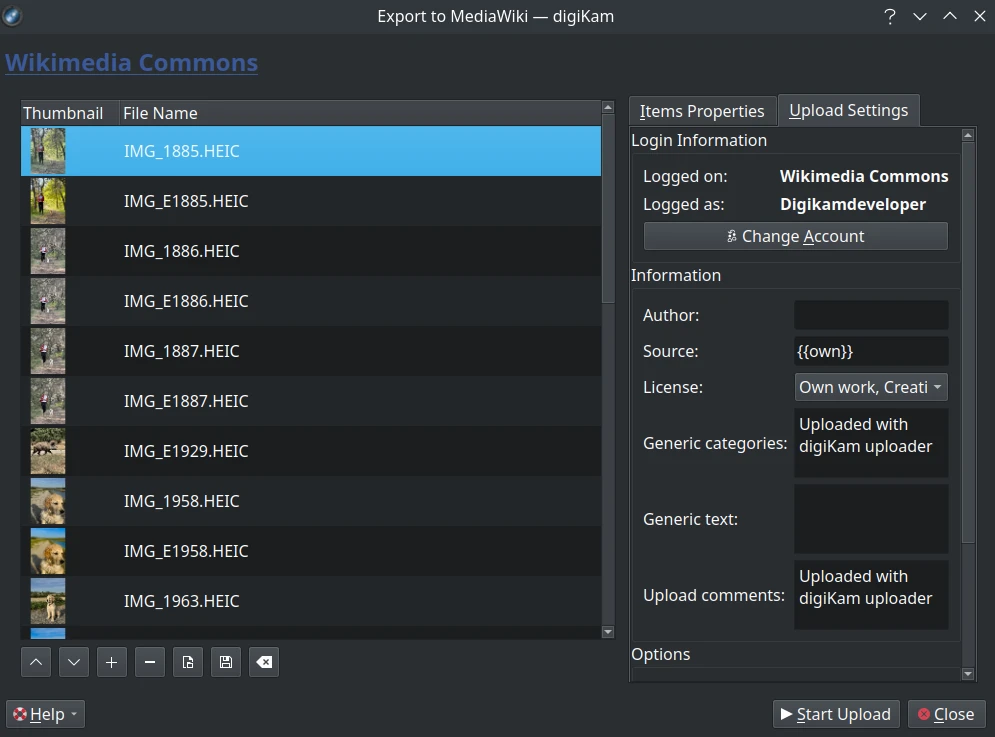
Task: Start Upload using the play icon
Action: click(x=786, y=714)
